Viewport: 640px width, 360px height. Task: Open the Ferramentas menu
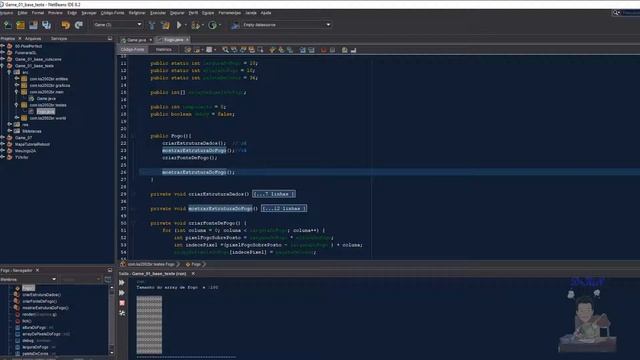(x=229, y=13)
